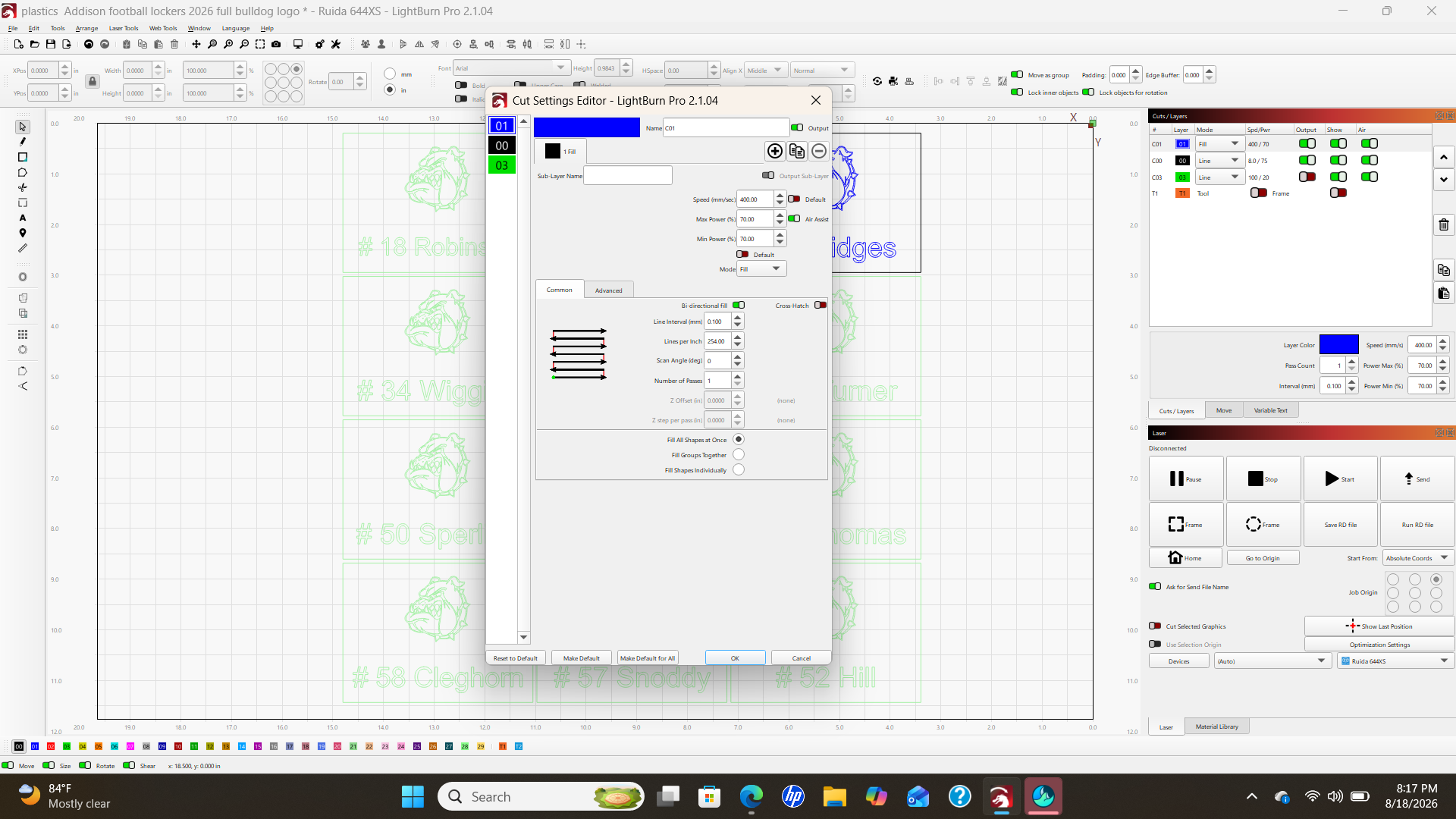The width and height of the screenshot is (1456, 819).
Task: Open Mode dropdown for layer C00
Action: [x=1220, y=160]
